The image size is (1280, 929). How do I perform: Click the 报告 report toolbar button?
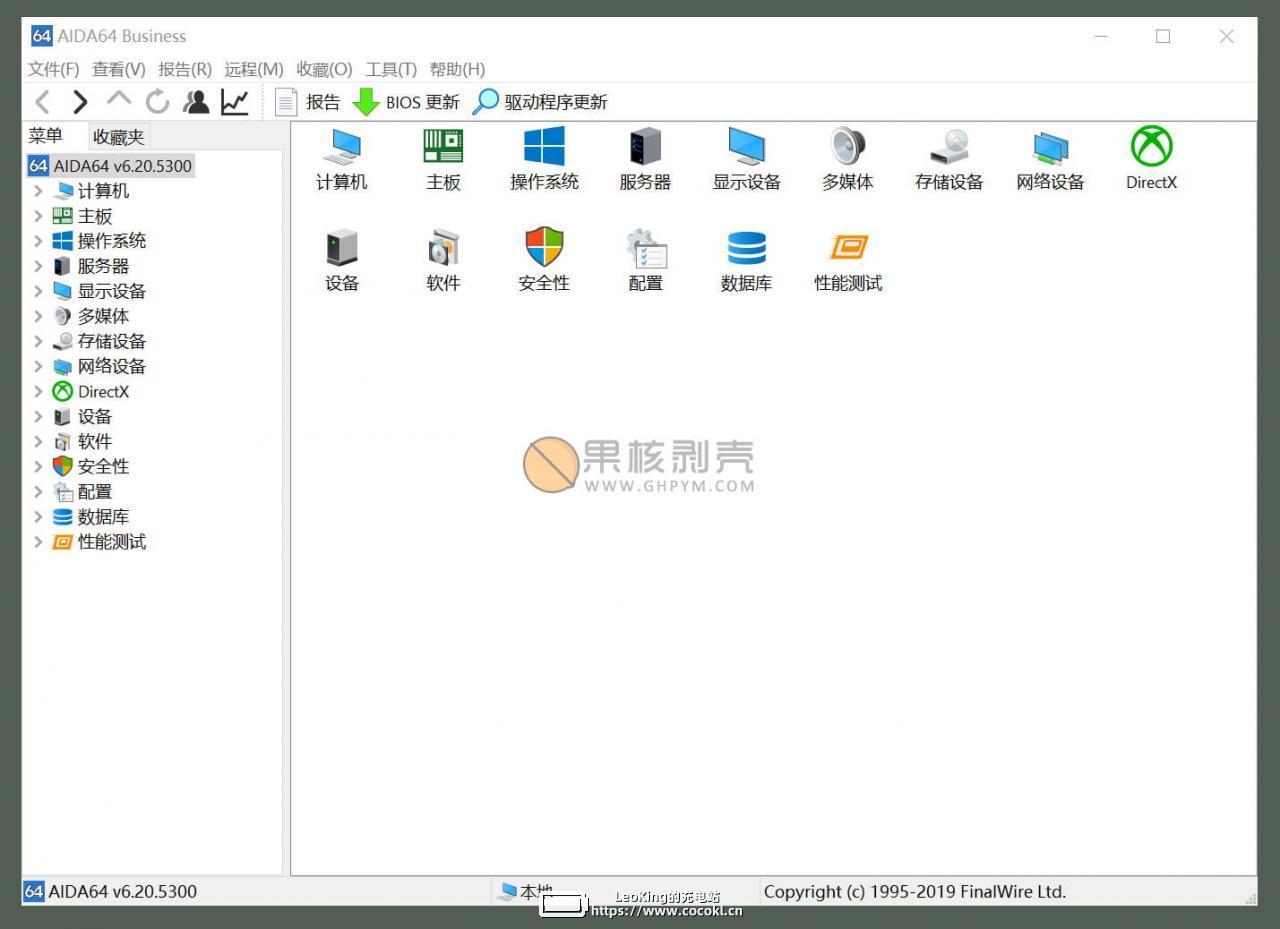[308, 102]
